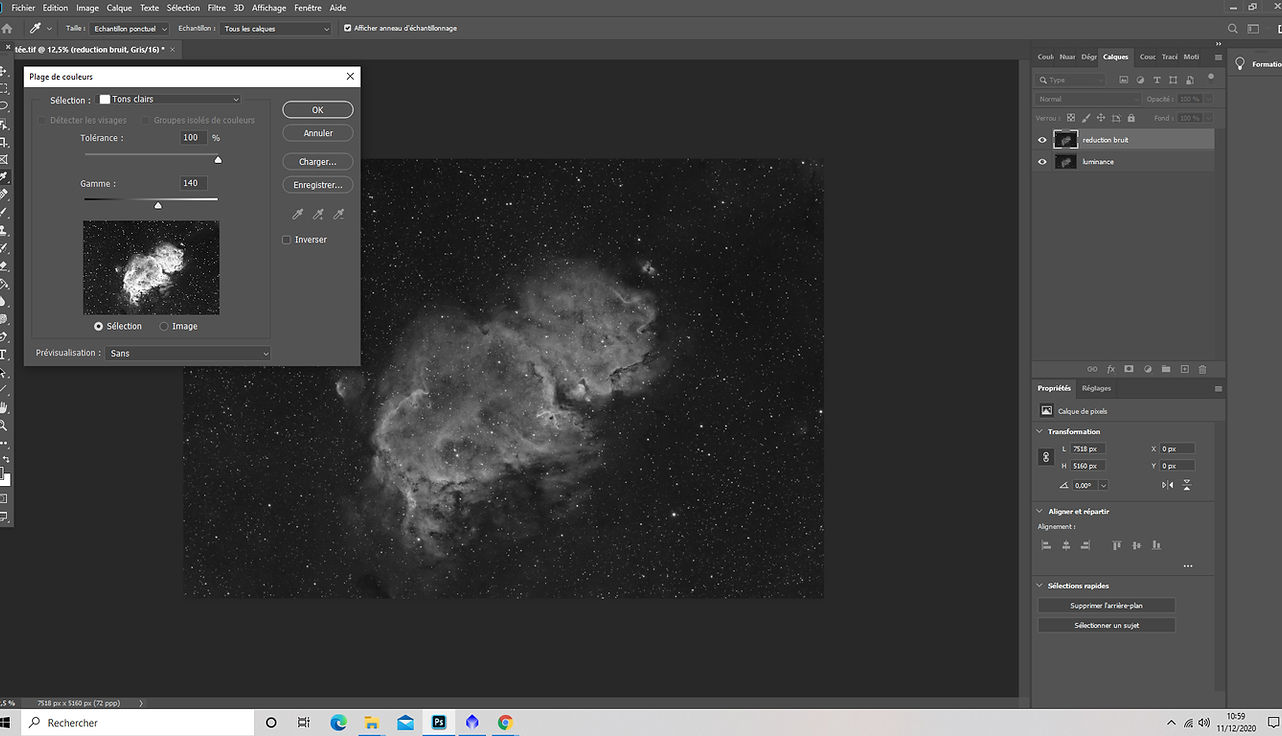Uncheck Afficher anneau d'échantillonnage
Viewport: 1282px width, 736px height.
click(x=347, y=28)
